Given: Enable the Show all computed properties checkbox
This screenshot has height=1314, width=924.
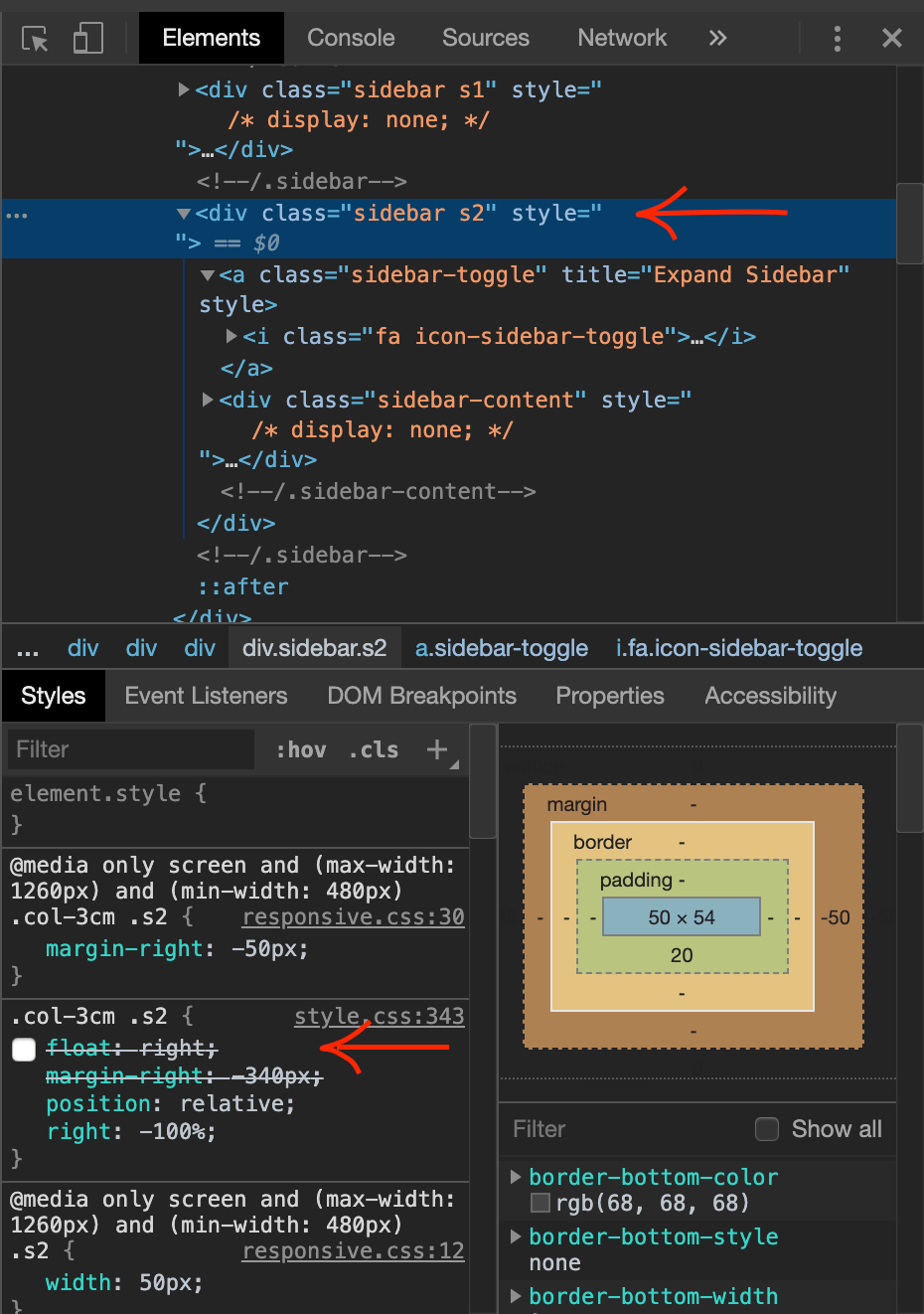Looking at the screenshot, I should (766, 1129).
